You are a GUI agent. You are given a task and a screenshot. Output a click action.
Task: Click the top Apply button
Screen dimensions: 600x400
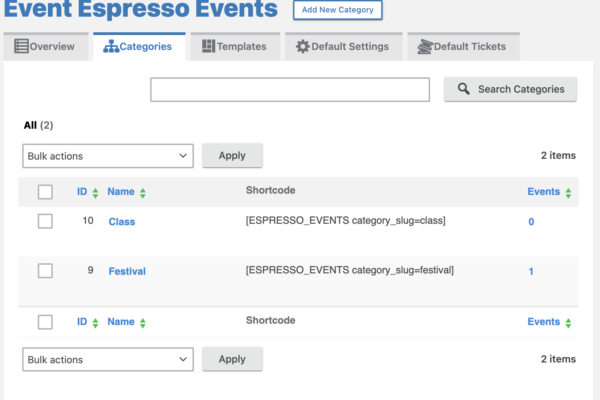tap(232, 156)
